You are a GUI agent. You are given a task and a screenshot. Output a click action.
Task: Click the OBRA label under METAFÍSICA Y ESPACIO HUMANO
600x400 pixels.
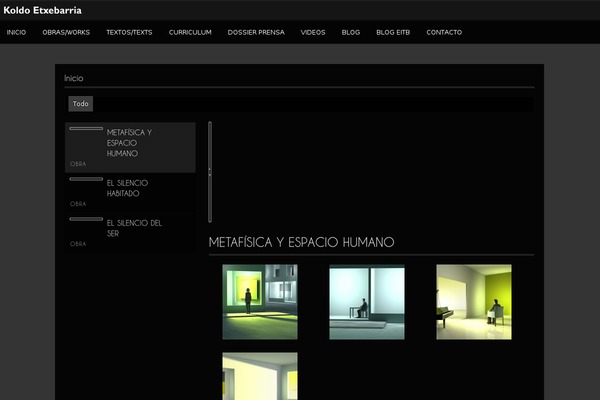[x=78, y=164]
